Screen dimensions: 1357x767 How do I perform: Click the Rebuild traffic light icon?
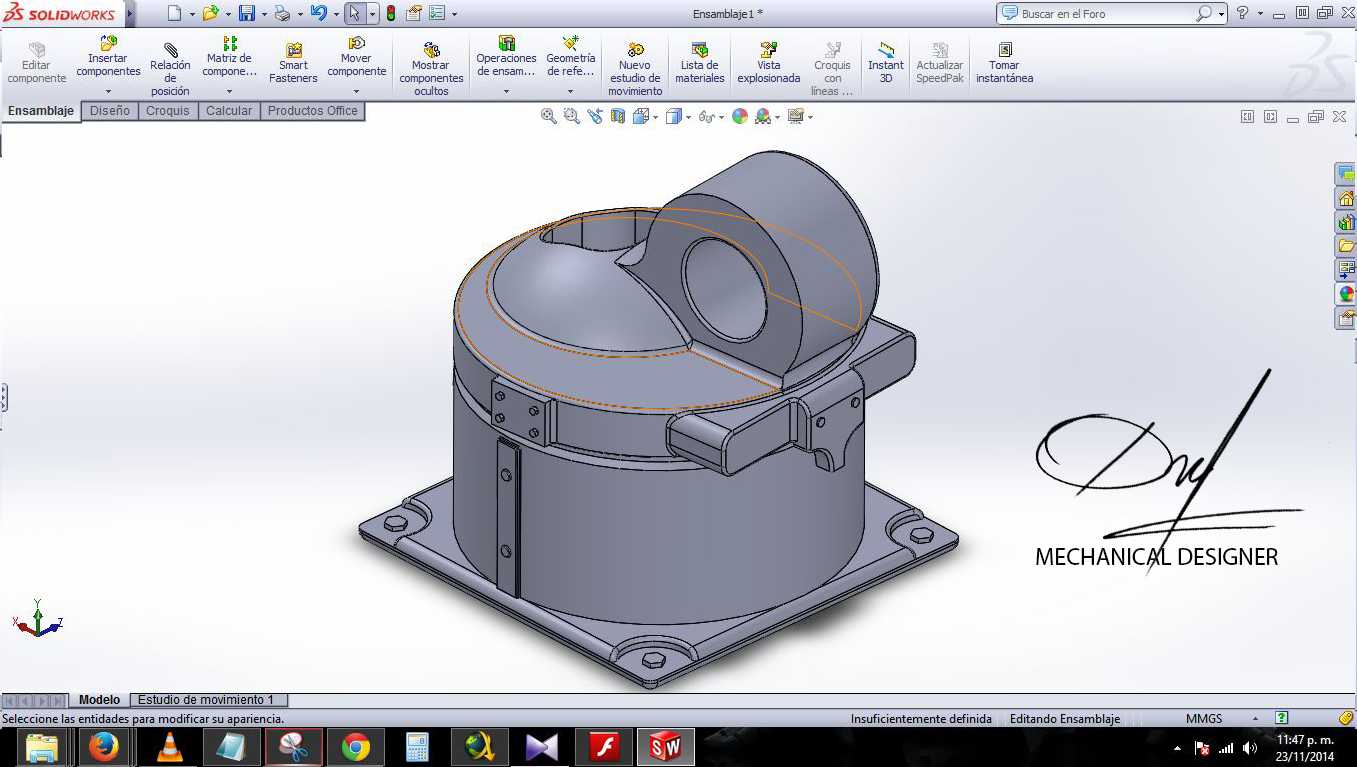[390, 14]
